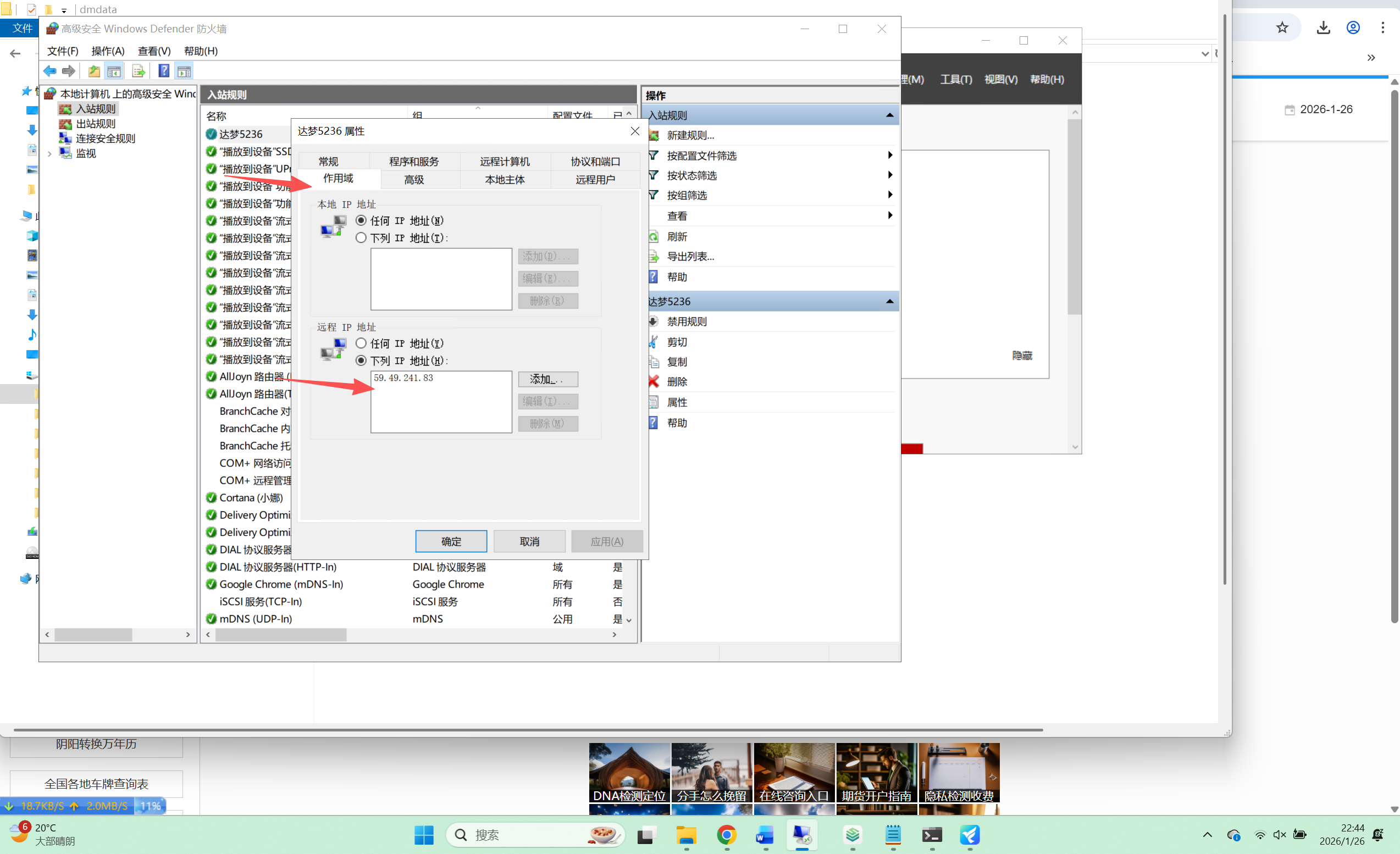This screenshot has height=854, width=1400.
Task: Click the up-one-level folder toolbar icon
Action: pyautogui.click(x=94, y=71)
